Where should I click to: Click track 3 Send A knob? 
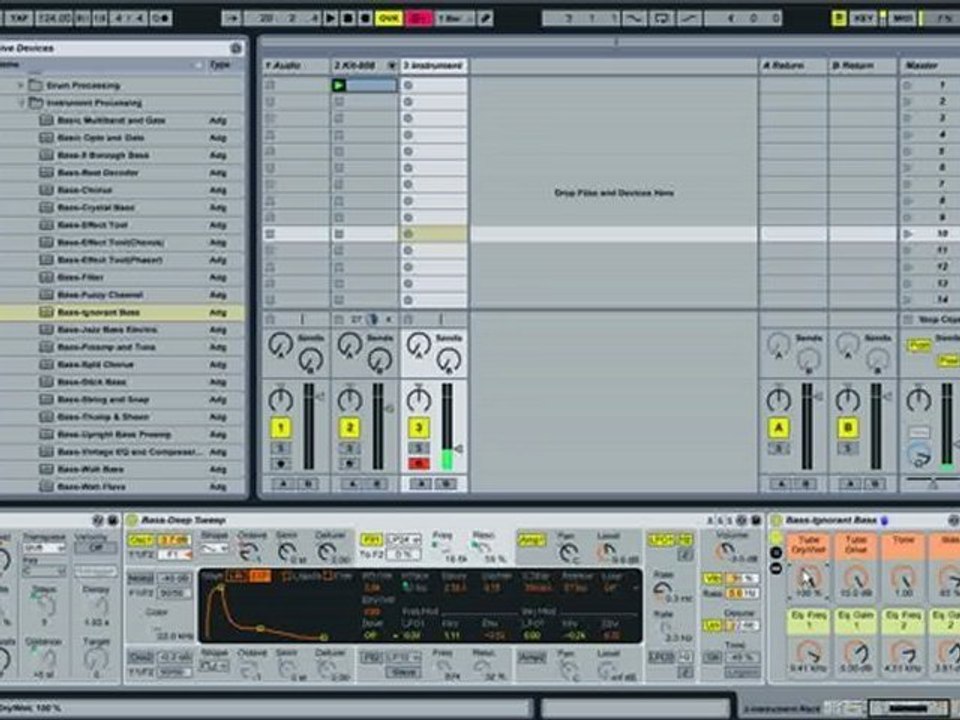(x=418, y=345)
